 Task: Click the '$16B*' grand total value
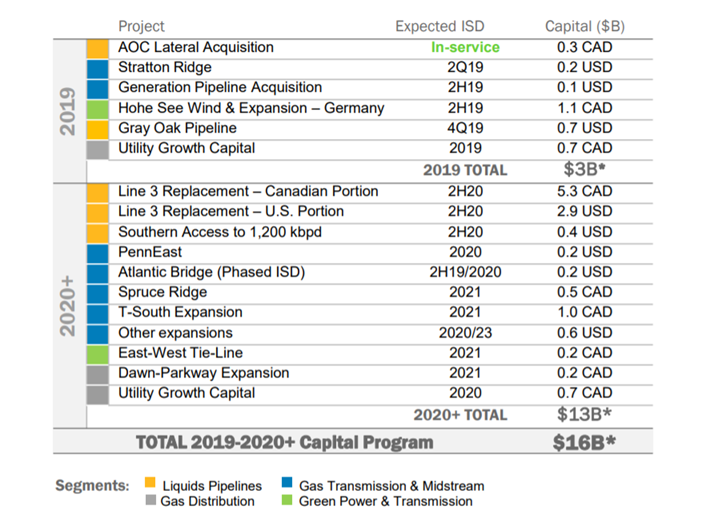point(585,443)
